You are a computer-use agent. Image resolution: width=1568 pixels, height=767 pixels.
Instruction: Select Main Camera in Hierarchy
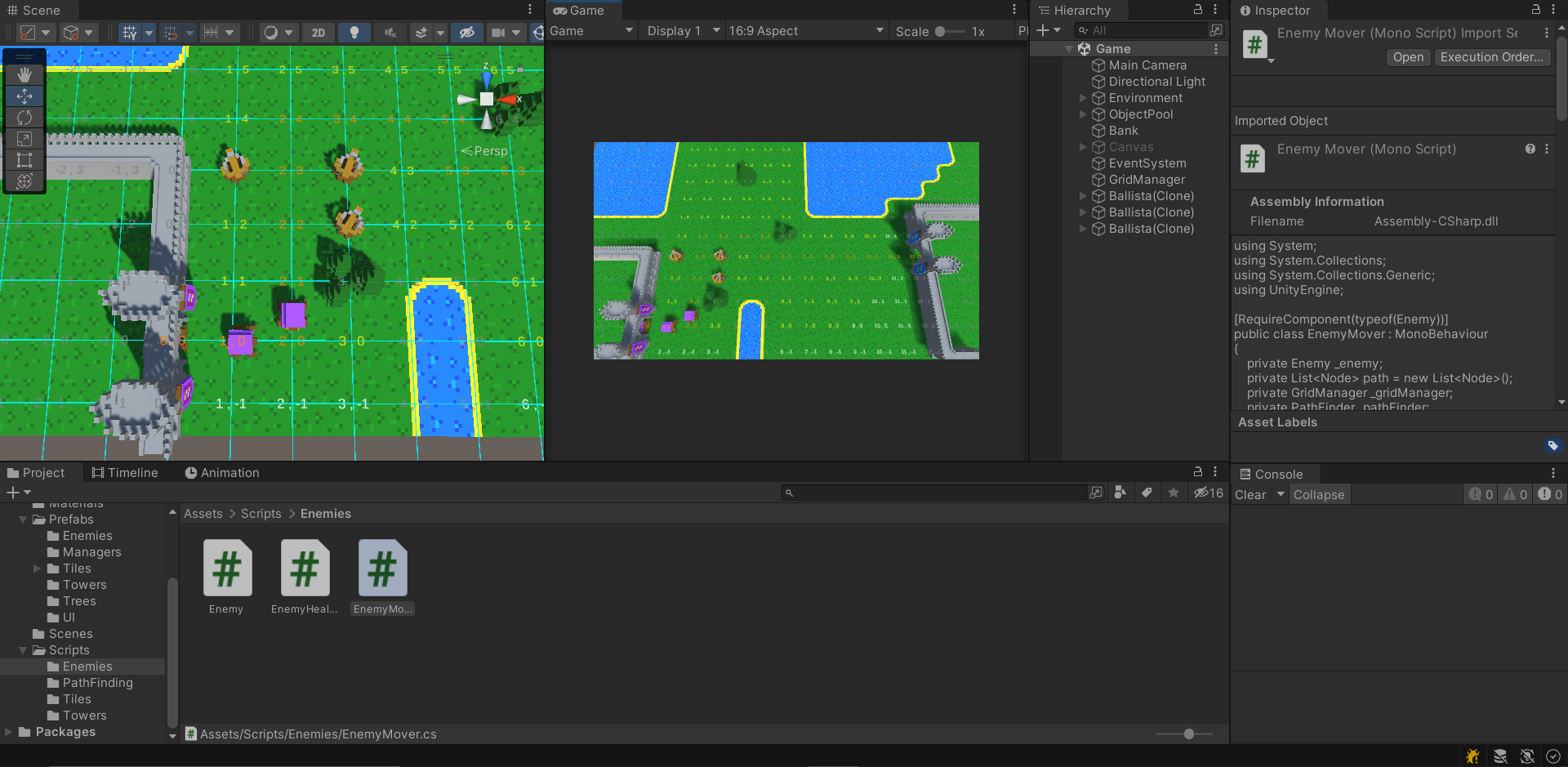click(x=1147, y=65)
